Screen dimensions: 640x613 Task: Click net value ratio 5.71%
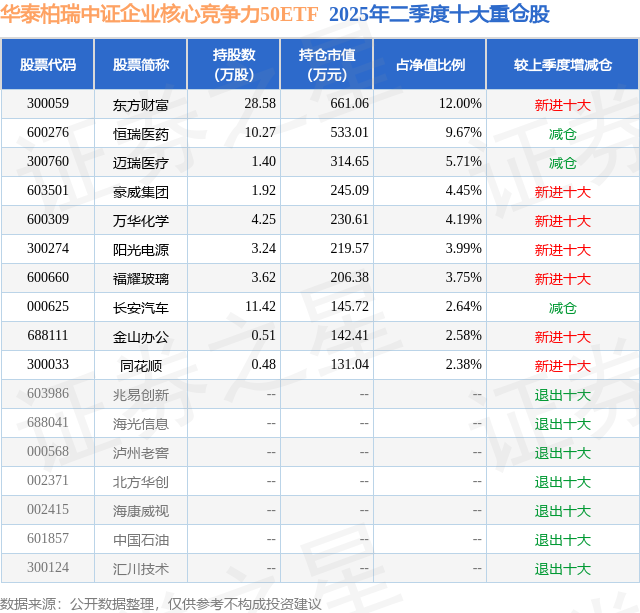point(463,162)
